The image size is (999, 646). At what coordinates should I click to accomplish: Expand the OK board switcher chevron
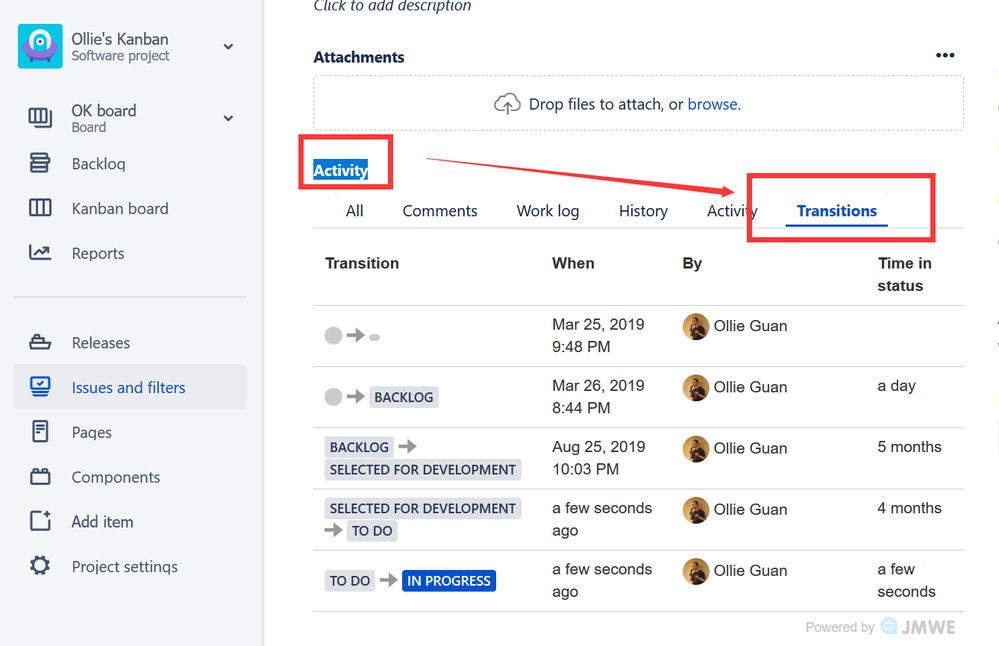point(228,118)
